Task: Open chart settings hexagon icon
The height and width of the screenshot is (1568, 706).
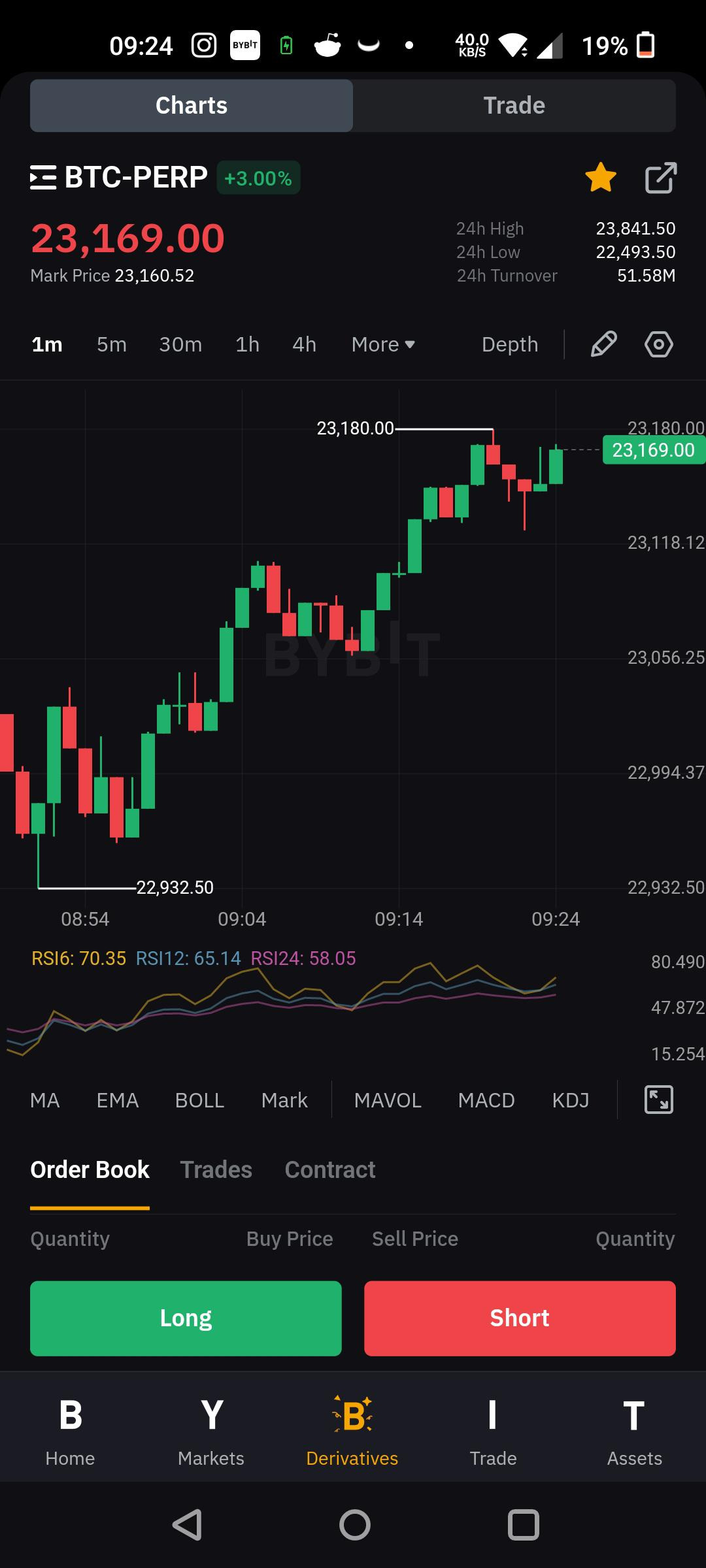Action: [658, 344]
